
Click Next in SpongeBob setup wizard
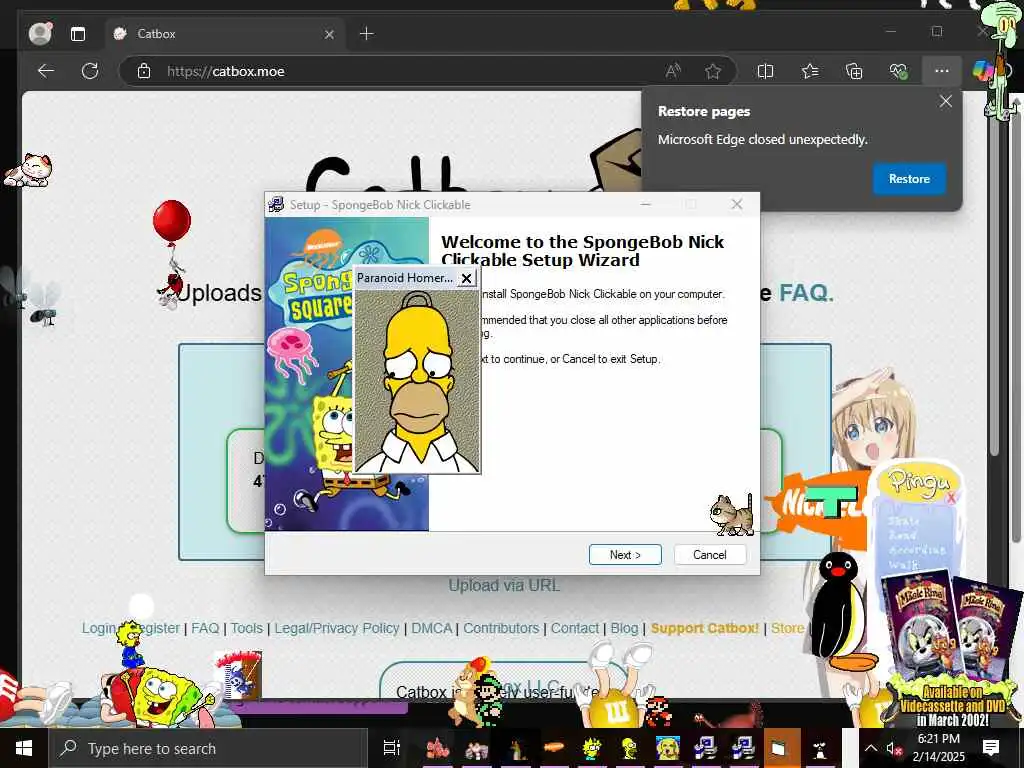click(x=625, y=554)
